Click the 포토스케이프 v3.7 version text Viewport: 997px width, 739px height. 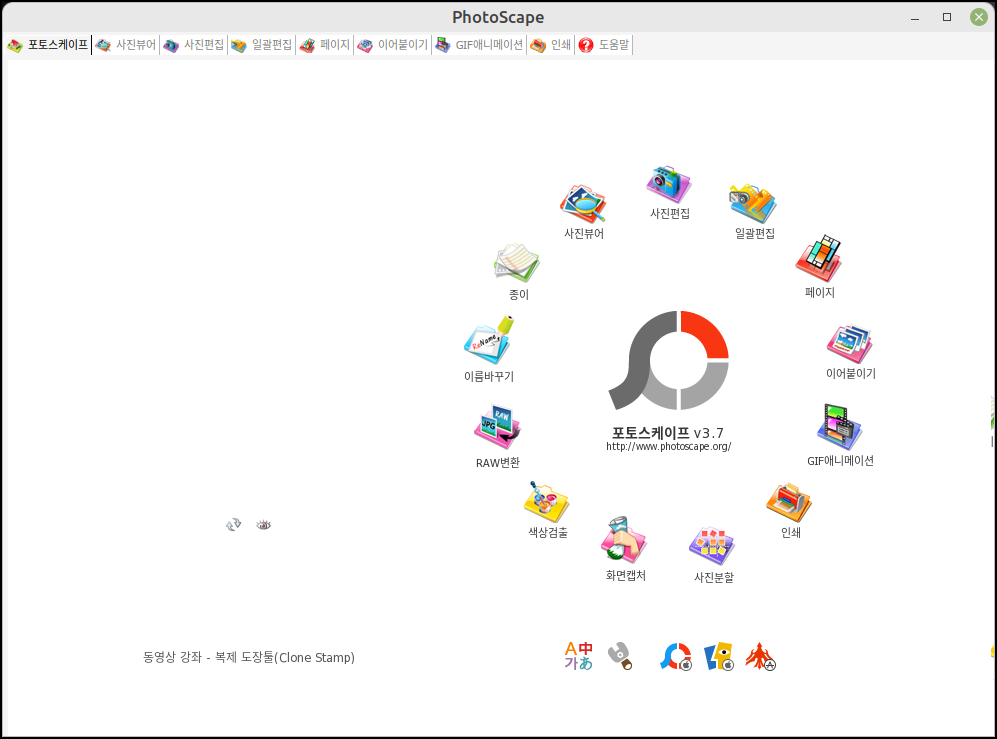click(x=668, y=433)
